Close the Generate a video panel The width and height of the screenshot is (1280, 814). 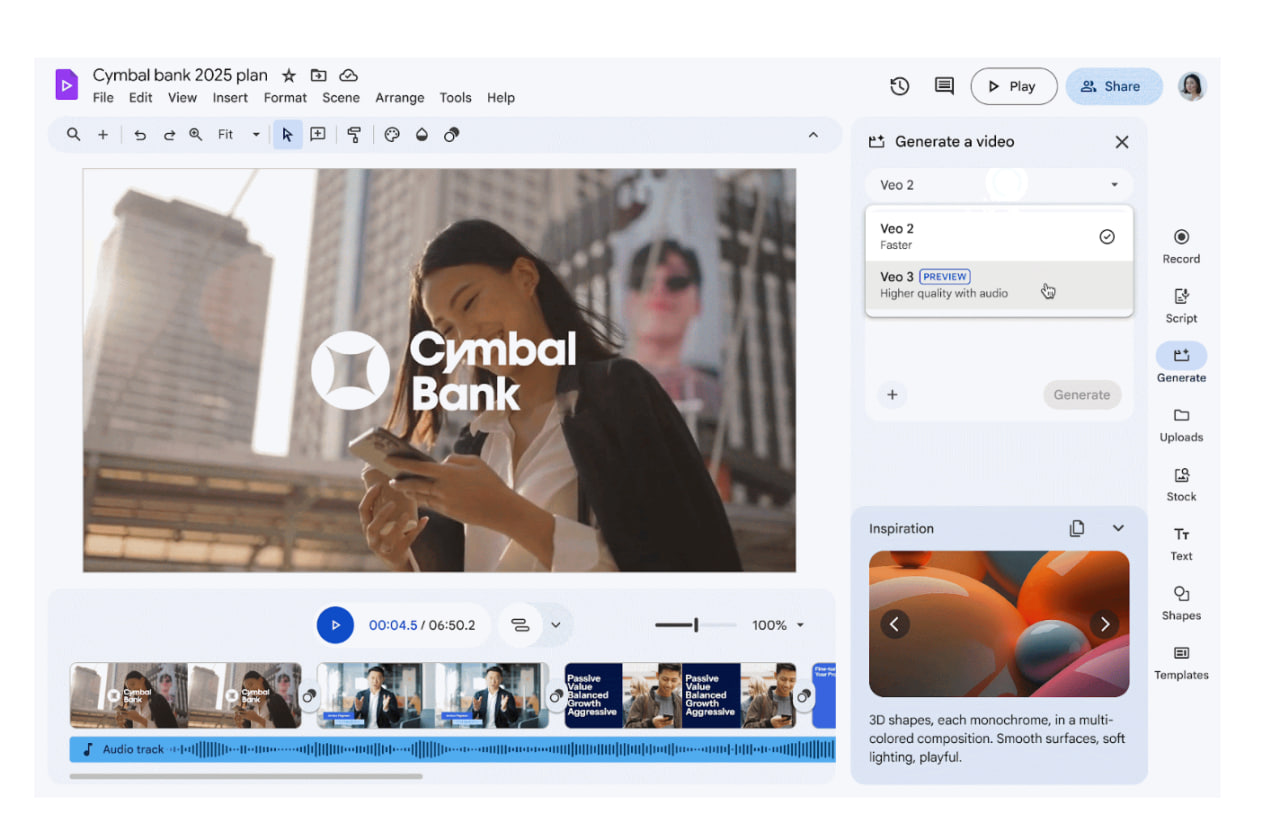pos(1122,142)
